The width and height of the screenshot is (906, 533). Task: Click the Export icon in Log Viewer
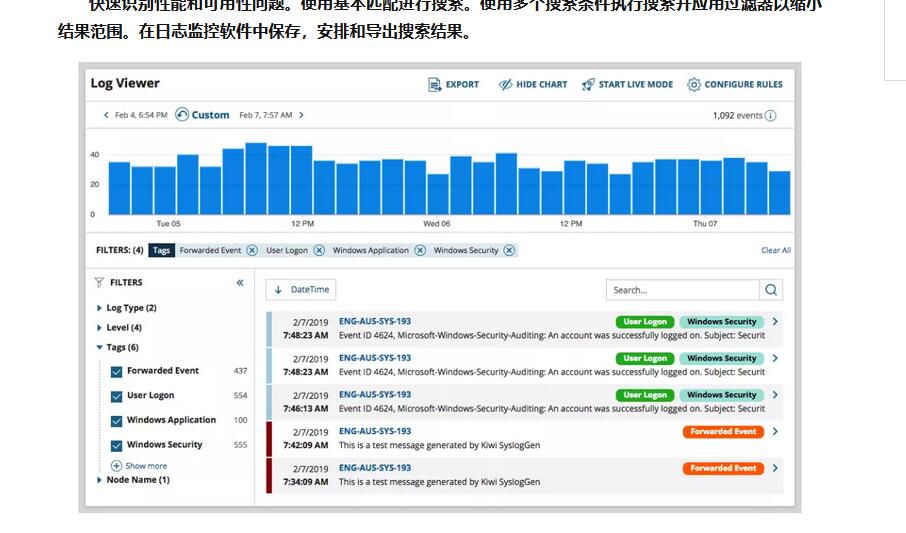click(x=435, y=85)
